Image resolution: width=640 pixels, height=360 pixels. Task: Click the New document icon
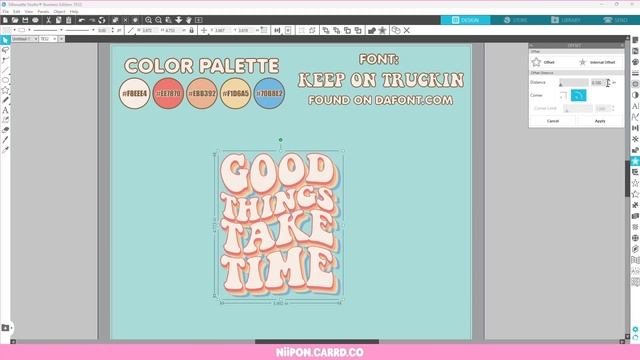tap(5, 20)
